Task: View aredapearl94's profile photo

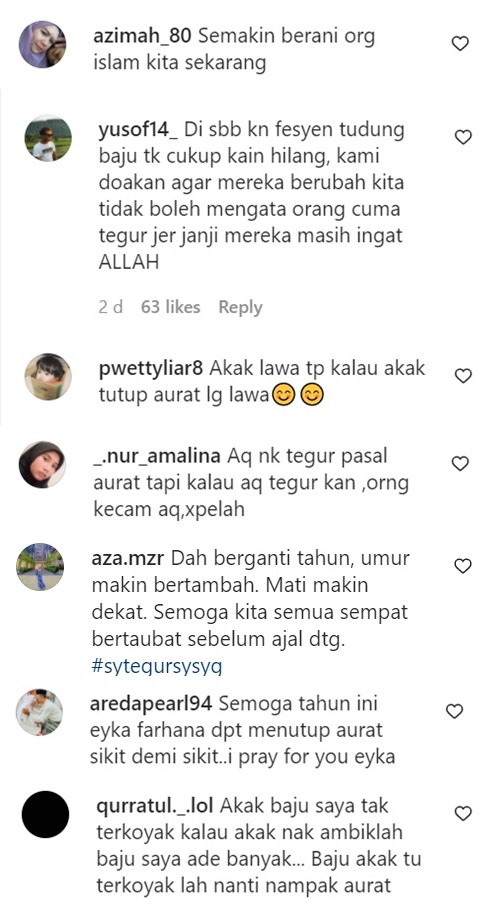Action: (39, 712)
